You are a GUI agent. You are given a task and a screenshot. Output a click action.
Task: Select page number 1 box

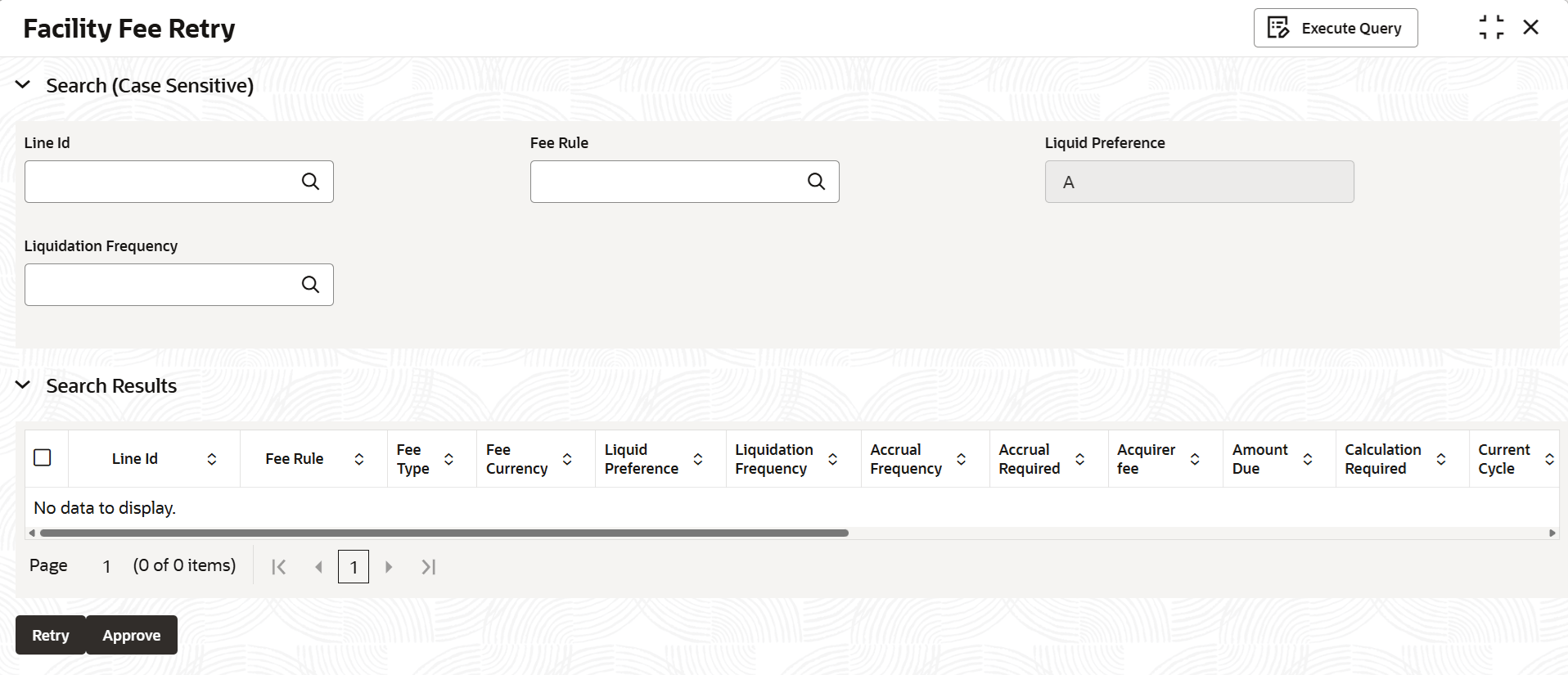[x=354, y=567]
